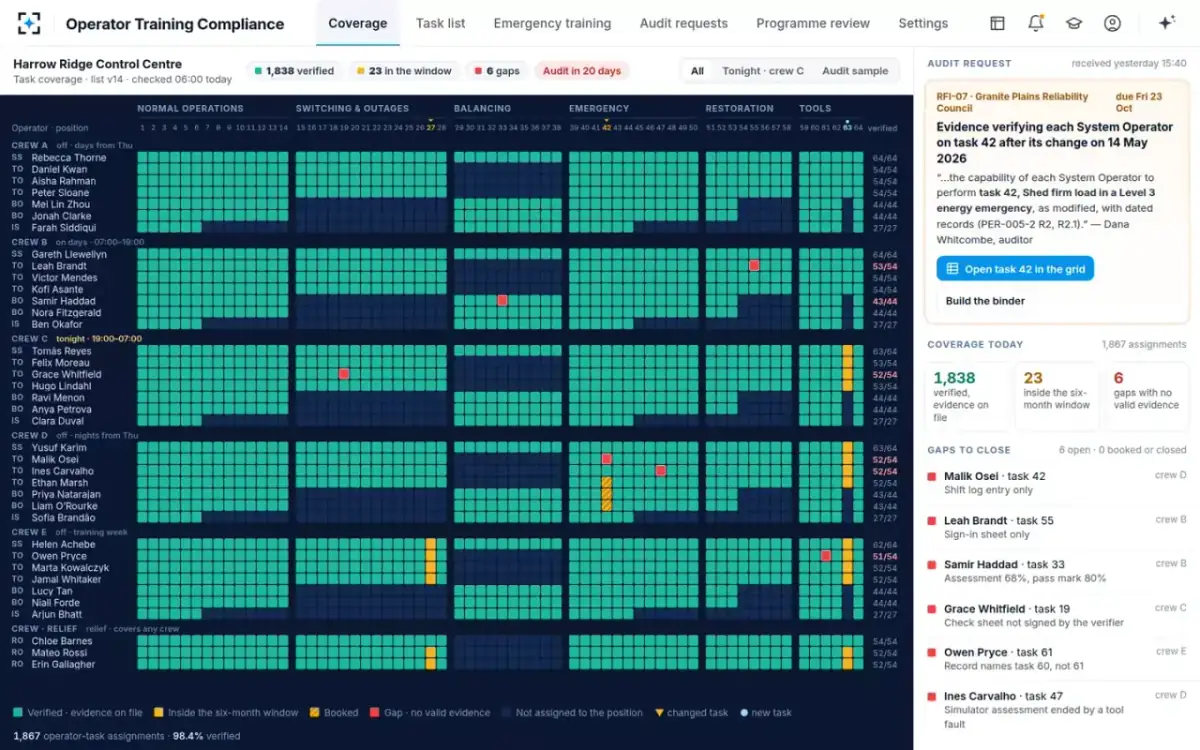This screenshot has height=750, width=1200.
Task: Open the Settings tab
Action: pos(923,23)
